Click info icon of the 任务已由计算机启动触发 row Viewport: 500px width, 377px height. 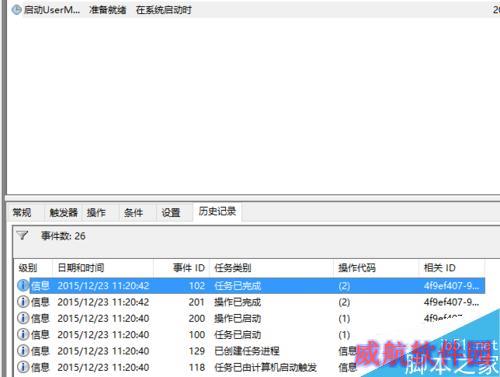[x=23, y=367]
